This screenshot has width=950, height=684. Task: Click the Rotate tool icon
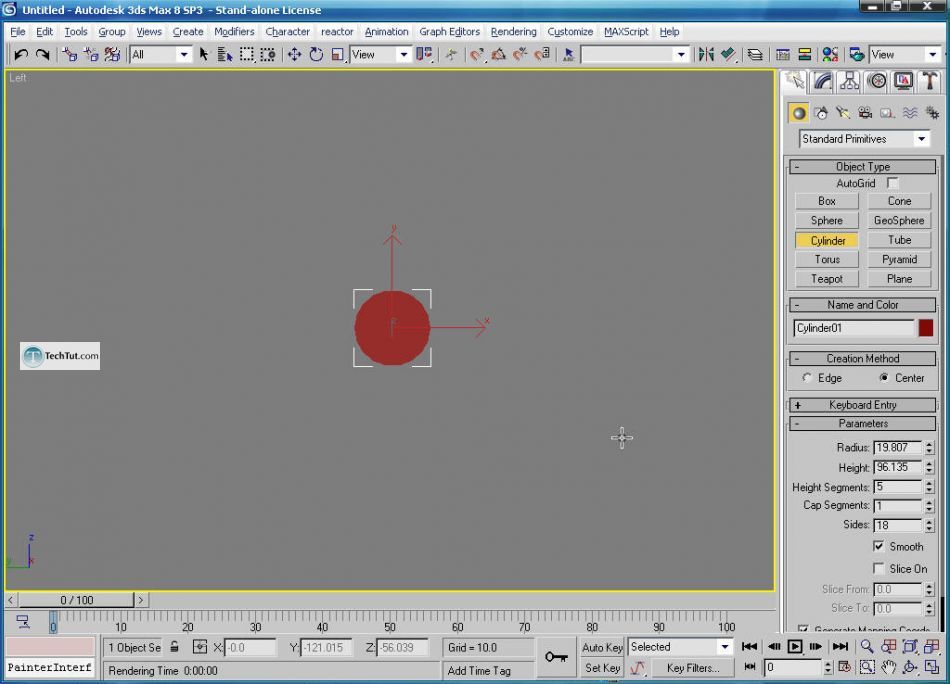tap(316, 54)
